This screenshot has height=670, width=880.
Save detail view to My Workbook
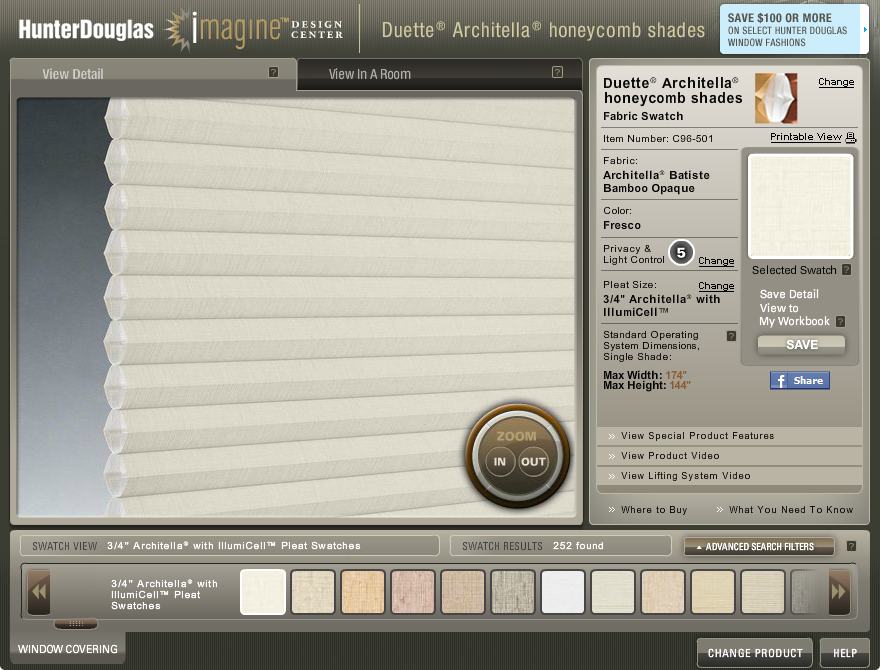(x=801, y=345)
